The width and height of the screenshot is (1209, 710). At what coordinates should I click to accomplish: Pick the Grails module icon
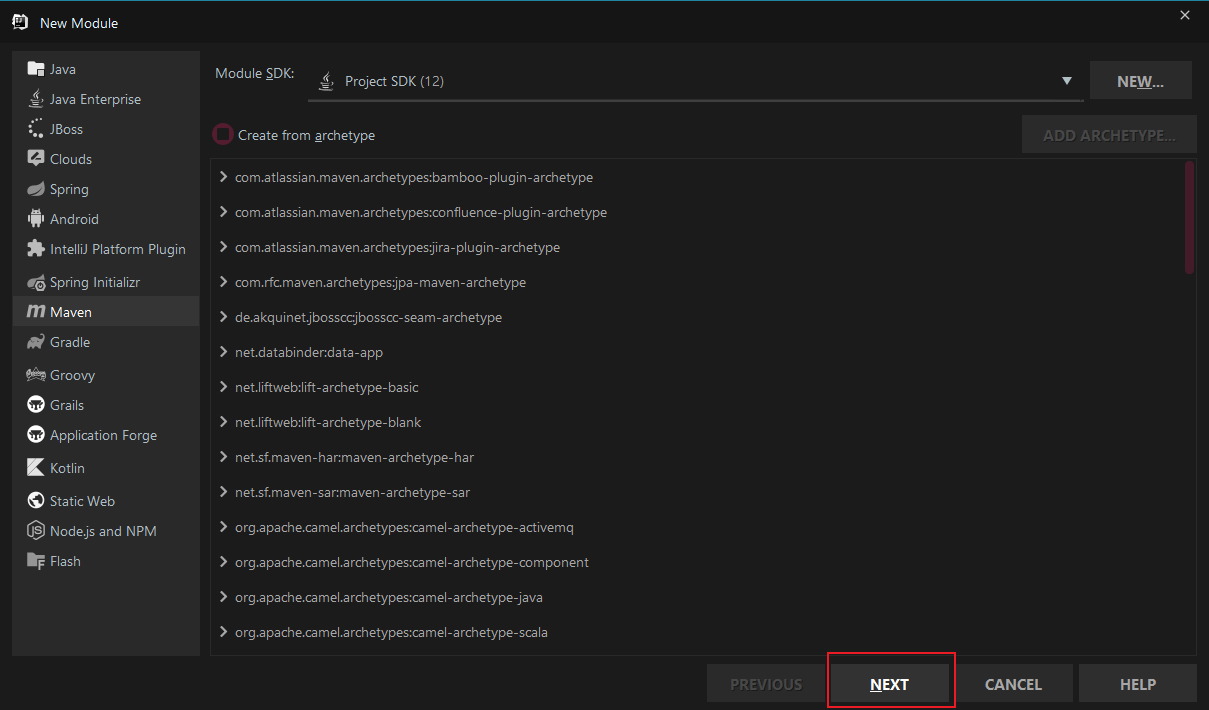(x=36, y=405)
